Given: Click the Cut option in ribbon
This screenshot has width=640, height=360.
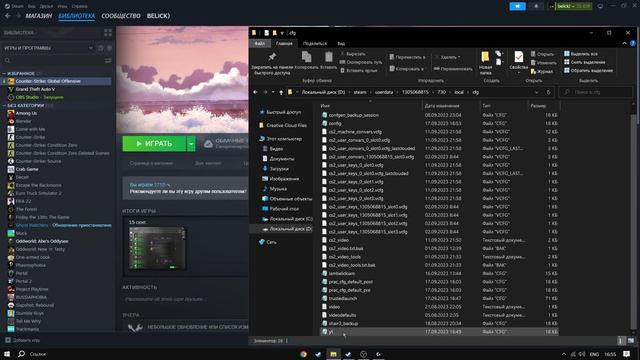Looking at the screenshot, I should 353,53.
